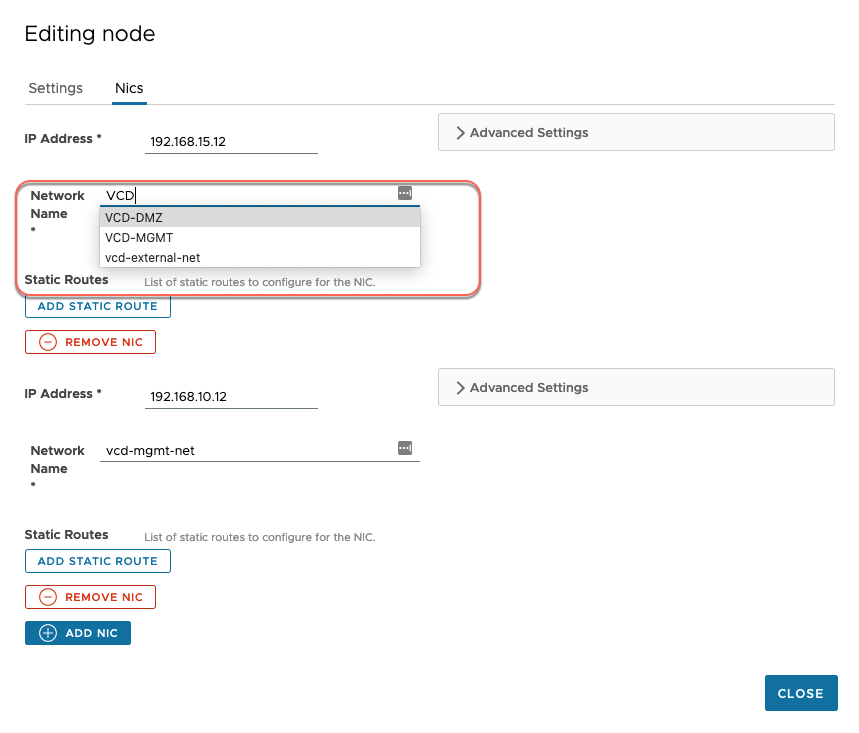Click the IP Address field showing 192.168.15.12
The image size is (859, 733).
pyautogui.click(x=231, y=142)
